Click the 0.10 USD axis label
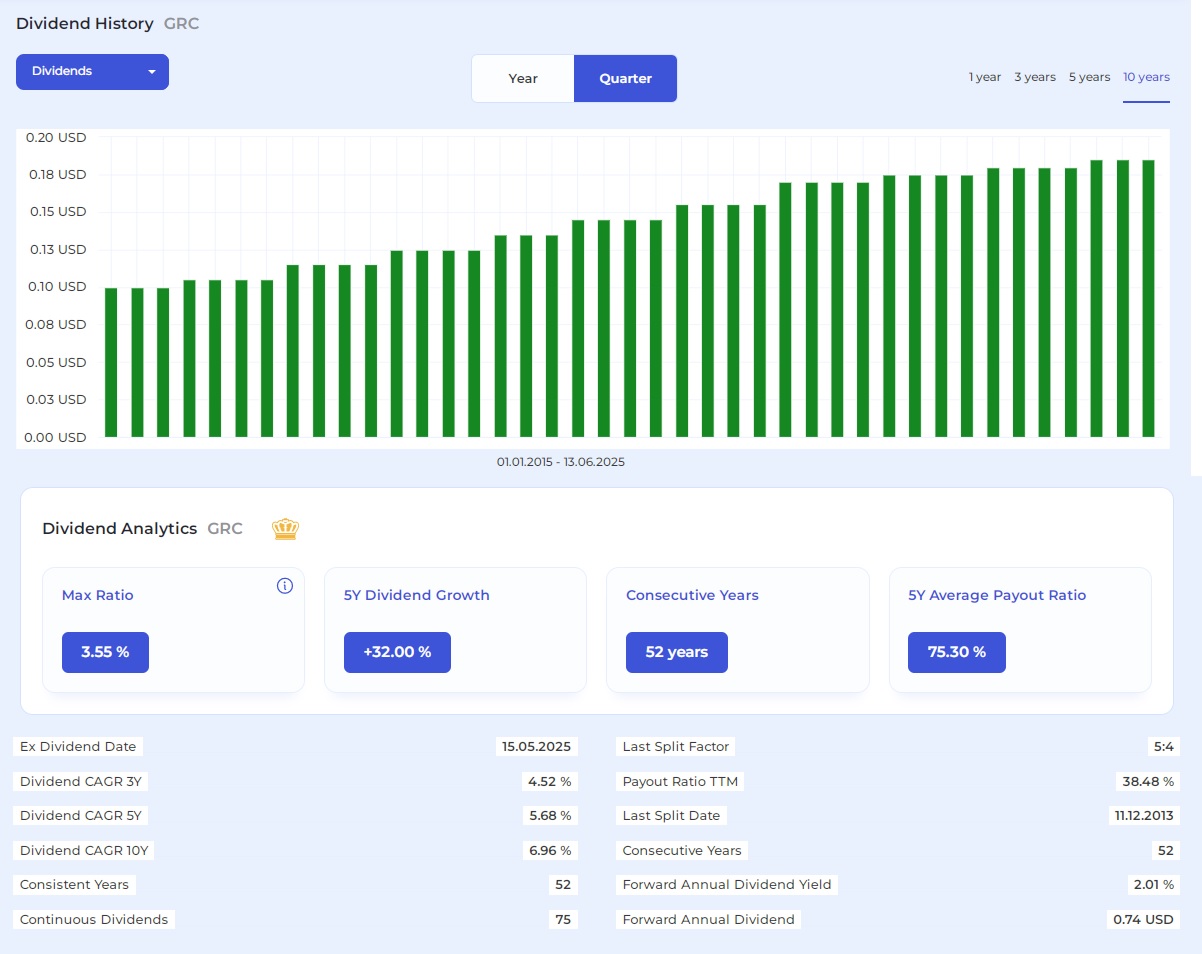This screenshot has height=954, width=1202. (58, 287)
